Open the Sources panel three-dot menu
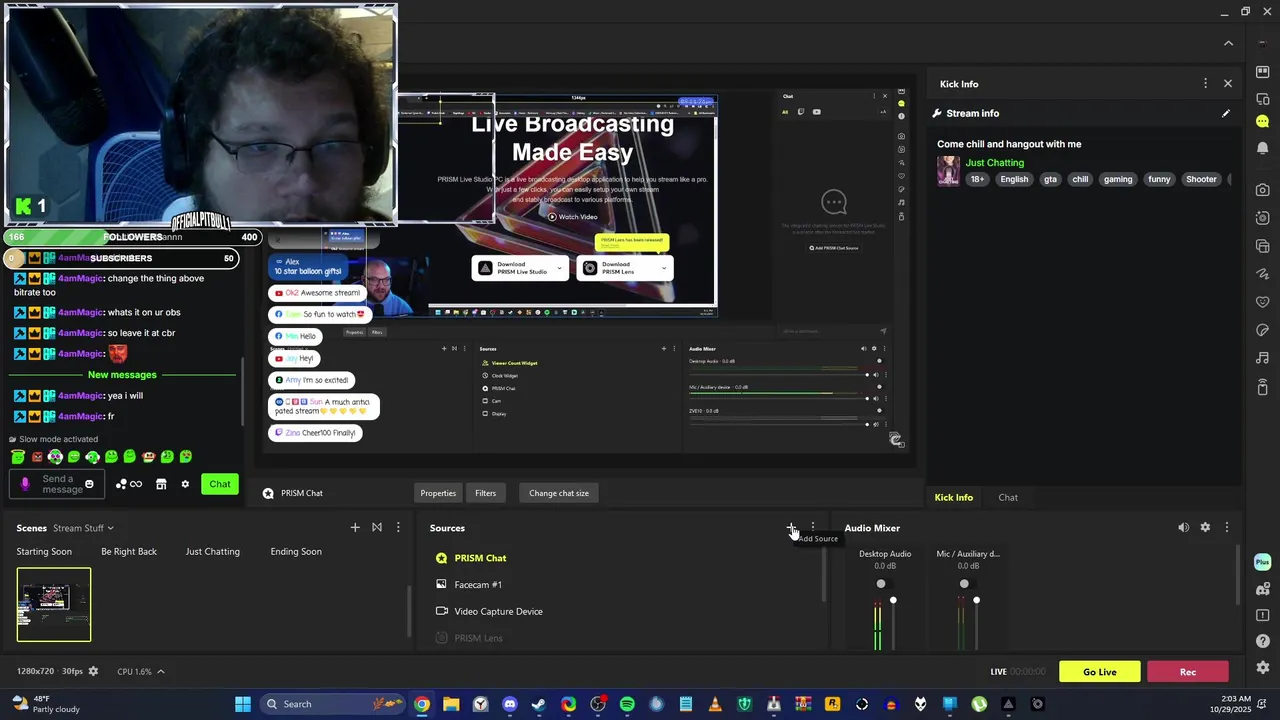 tap(813, 527)
